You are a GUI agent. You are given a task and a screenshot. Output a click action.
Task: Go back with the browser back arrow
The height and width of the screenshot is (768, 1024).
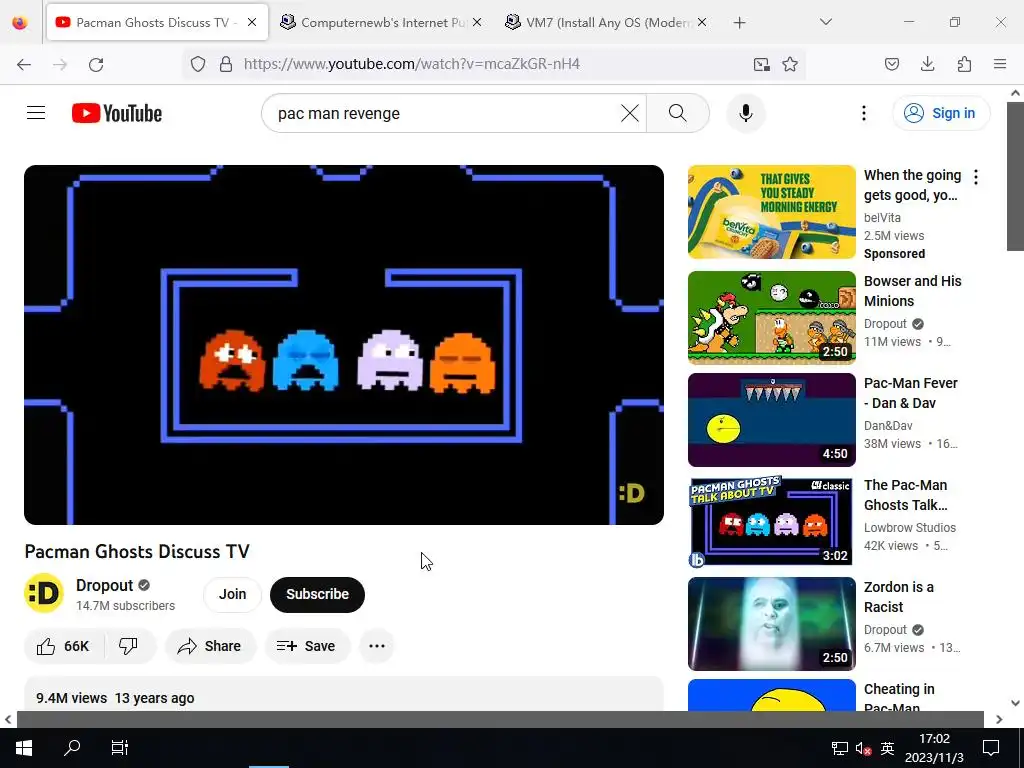(x=24, y=64)
